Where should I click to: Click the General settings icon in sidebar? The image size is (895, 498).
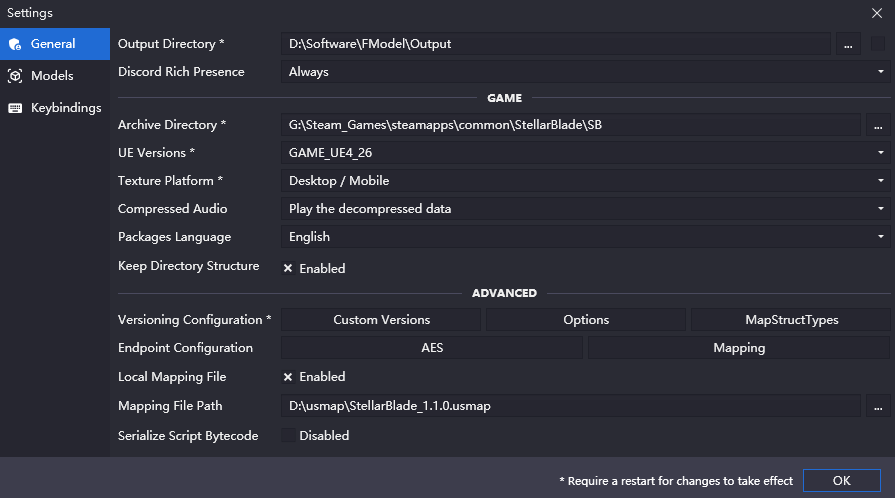point(15,44)
